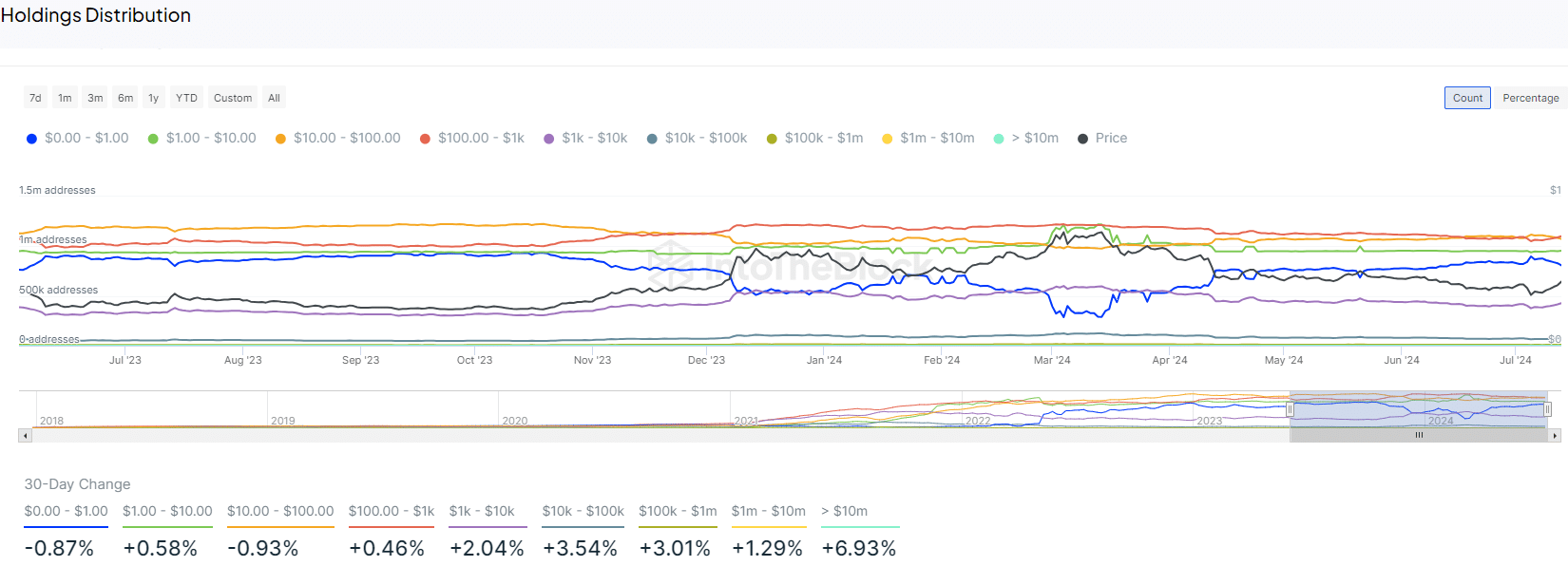The height and width of the screenshot is (566, 1568).
Task: Click the > $10m legend marker
Action: pos(999,139)
